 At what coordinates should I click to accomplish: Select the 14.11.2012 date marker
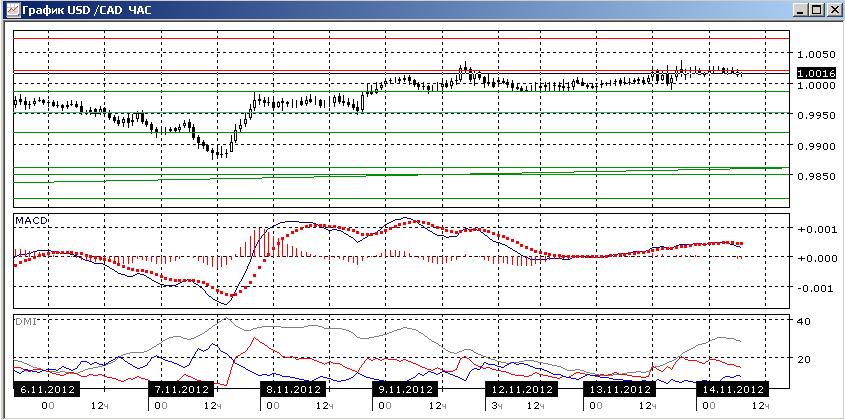point(731,389)
